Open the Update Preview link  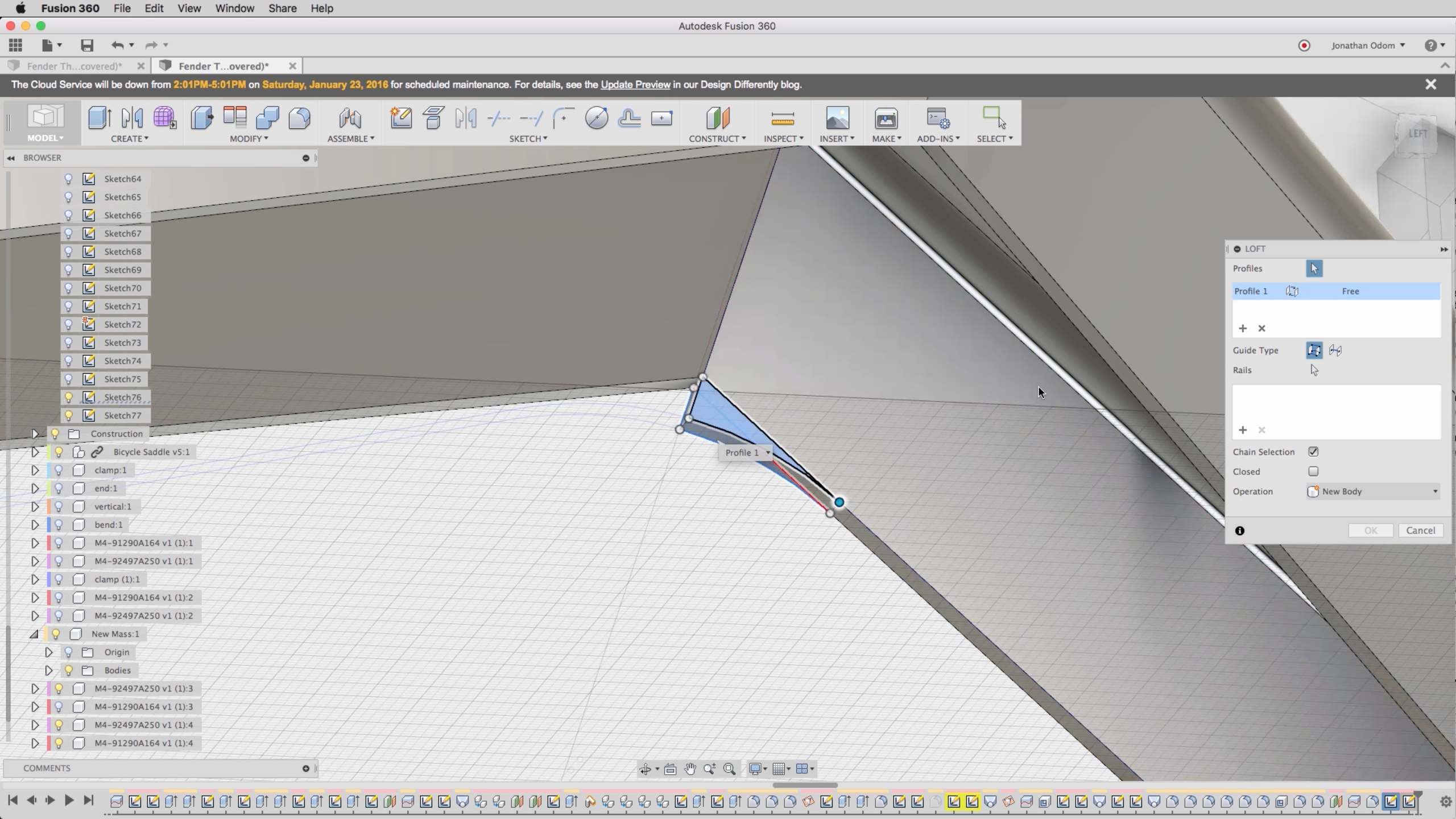pos(635,85)
